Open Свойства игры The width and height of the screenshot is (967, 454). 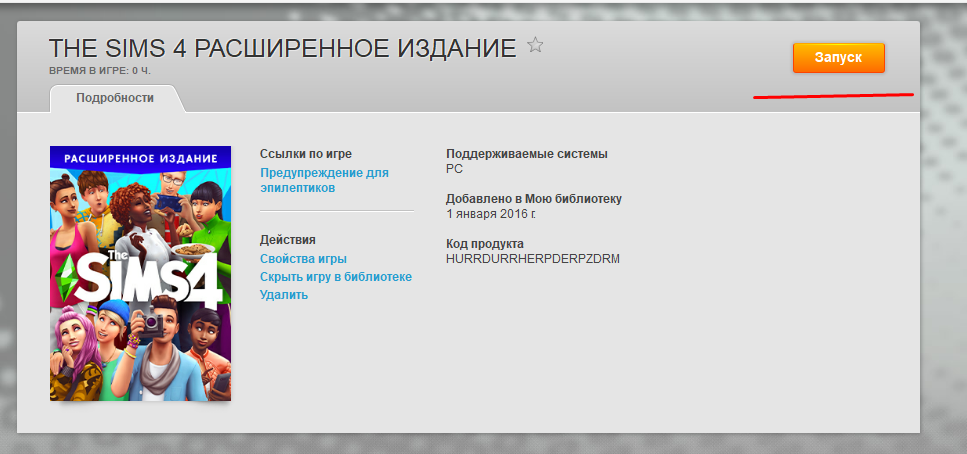[x=303, y=259]
